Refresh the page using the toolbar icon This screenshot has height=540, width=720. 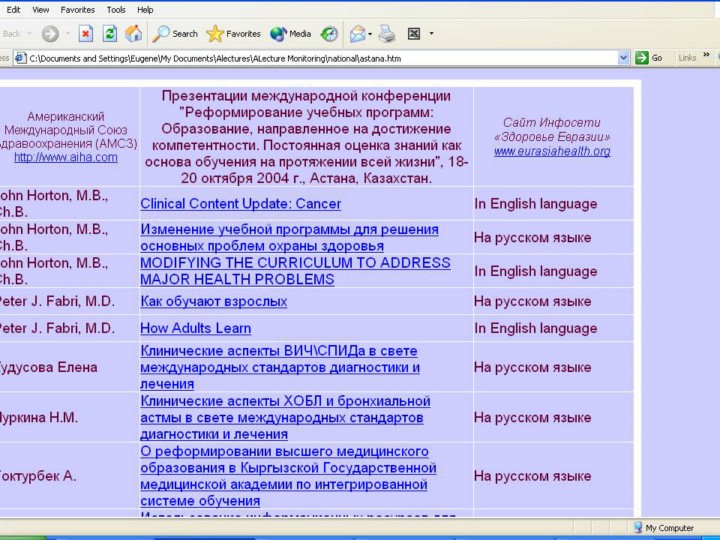(109, 33)
